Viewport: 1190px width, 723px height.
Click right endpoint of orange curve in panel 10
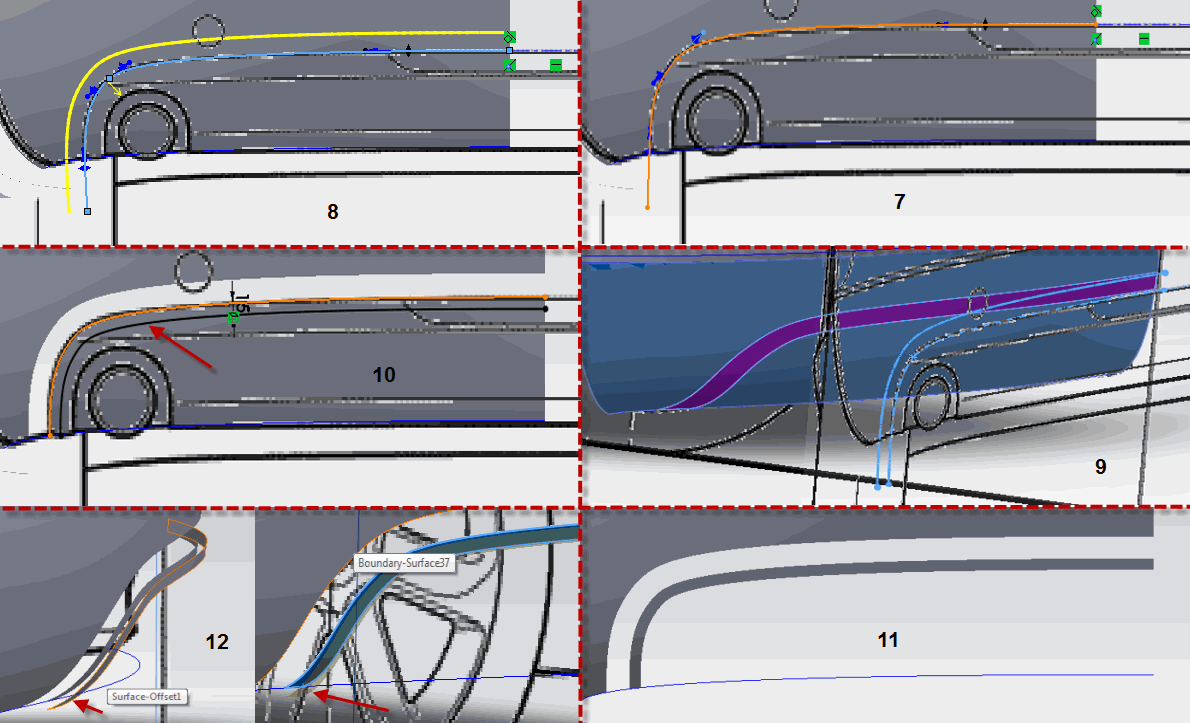point(544,297)
